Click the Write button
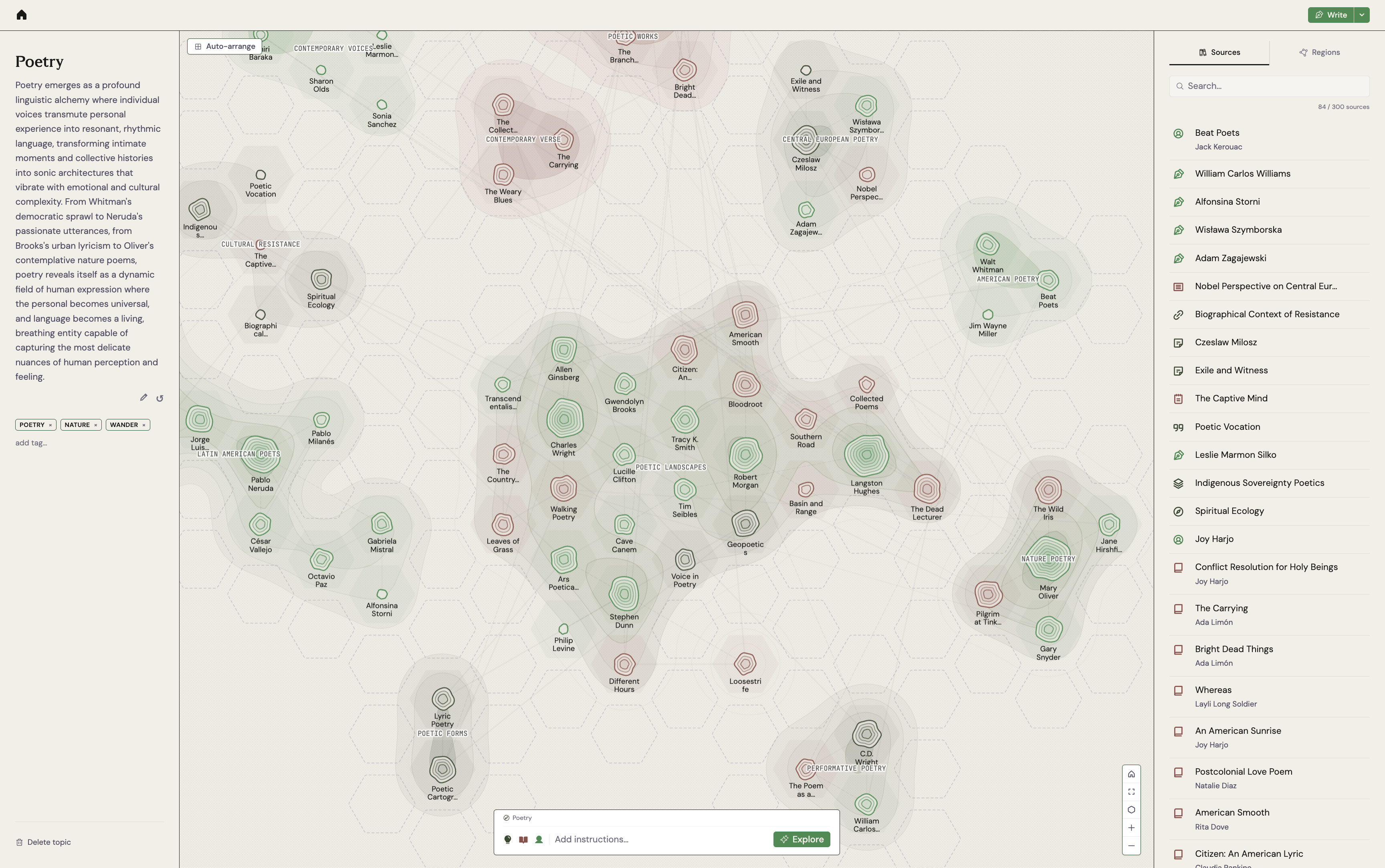1385x868 pixels. [x=1330, y=15]
